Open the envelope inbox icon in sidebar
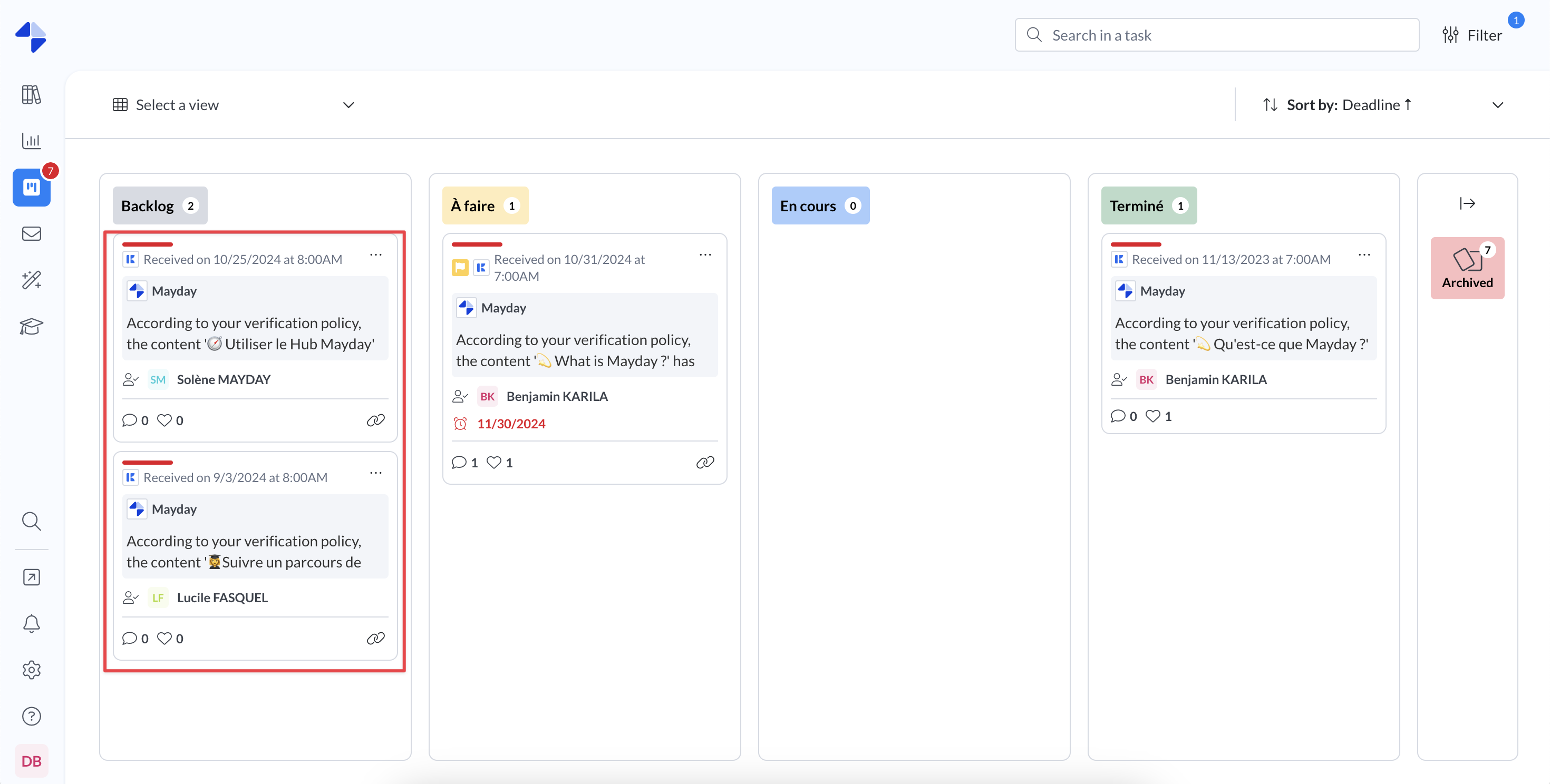Screen dimensions: 1550x784 pos(31,234)
